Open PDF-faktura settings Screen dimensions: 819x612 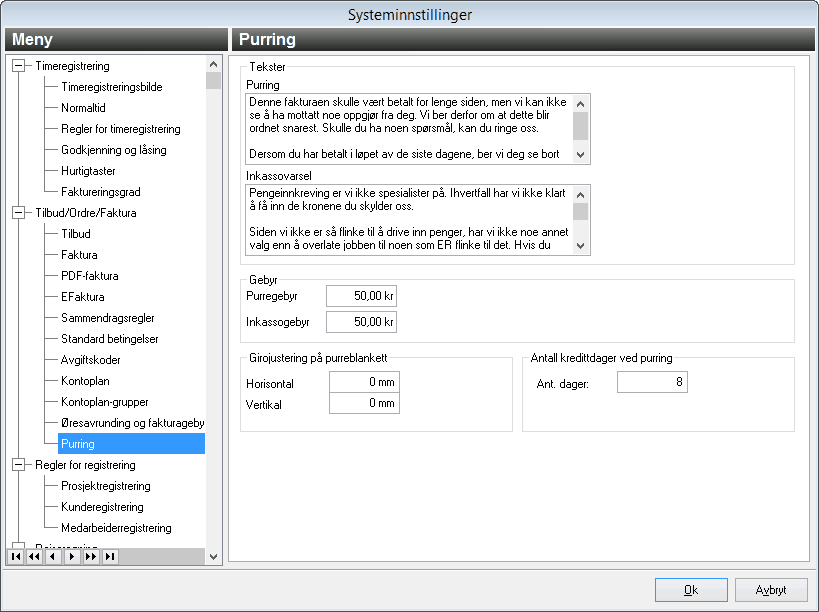tap(90, 276)
